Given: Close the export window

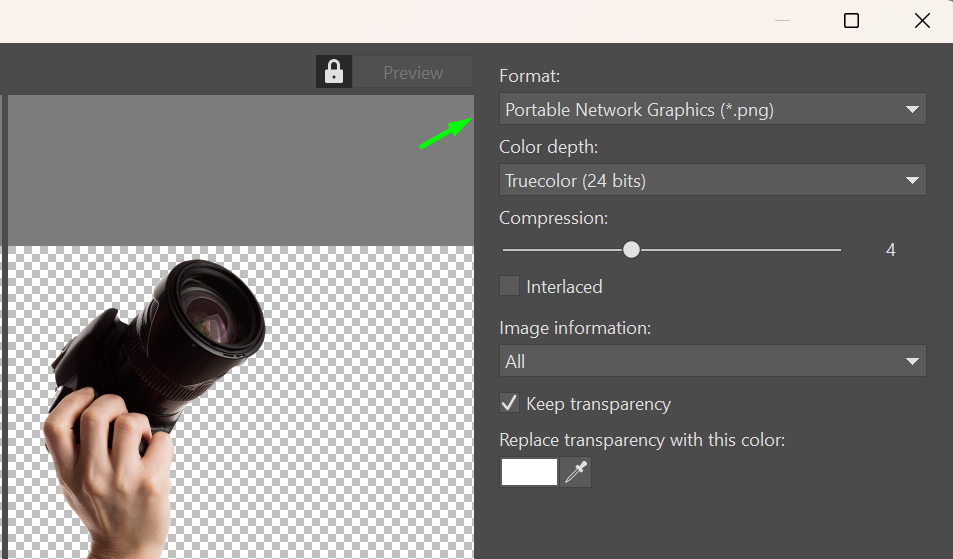Looking at the screenshot, I should (922, 21).
